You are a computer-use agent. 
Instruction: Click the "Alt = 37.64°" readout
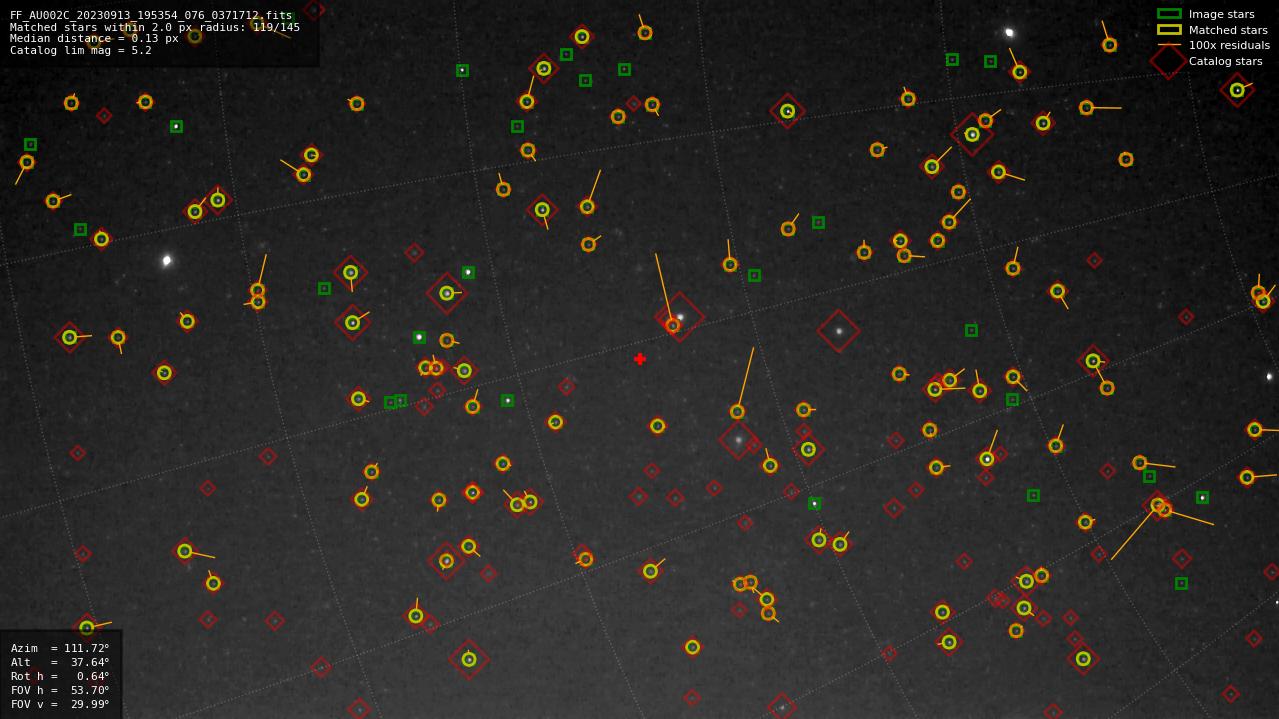[x=60, y=662]
